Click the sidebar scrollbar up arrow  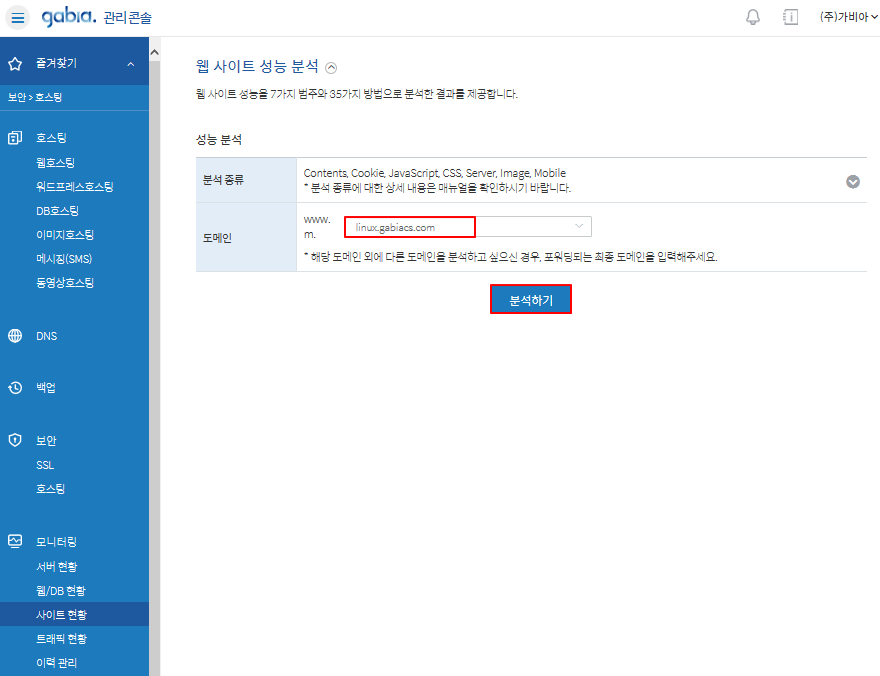(x=155, y=52)
